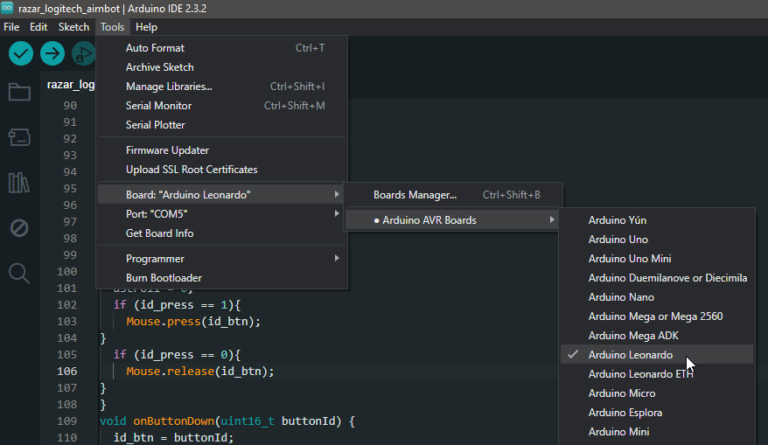Select the Arduino Nano board
The width and height of the screenshot is (768, 445).
[656, 297]
